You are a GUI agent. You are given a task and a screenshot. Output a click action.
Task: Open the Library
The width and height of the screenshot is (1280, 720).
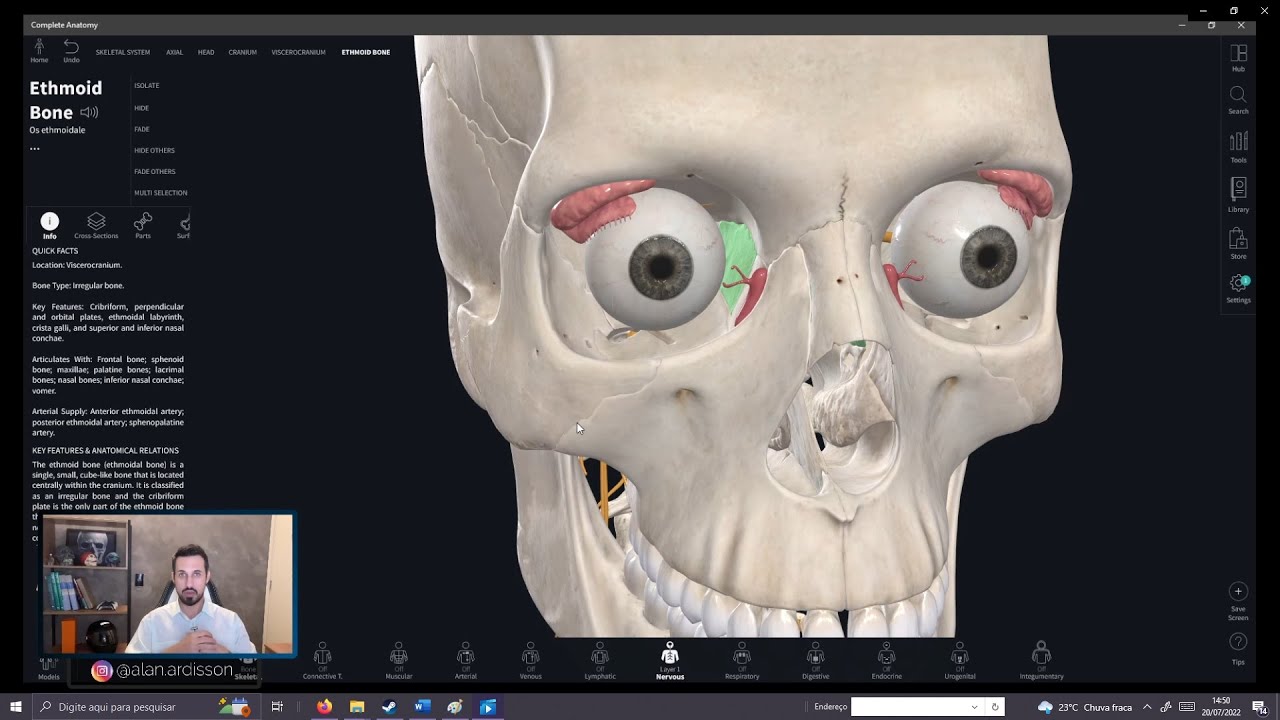[1238, 195]
